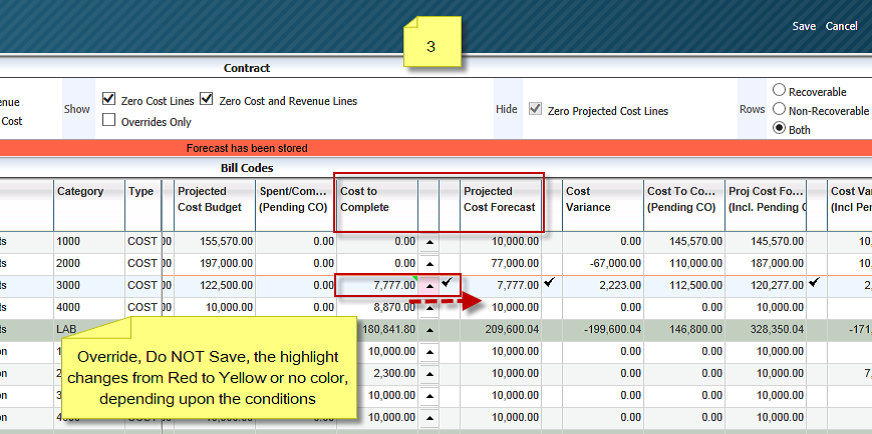Viewport: 872px width, 434px height.
Task: Click the 77,000.00 forecast cell
Action: (501, 263)
